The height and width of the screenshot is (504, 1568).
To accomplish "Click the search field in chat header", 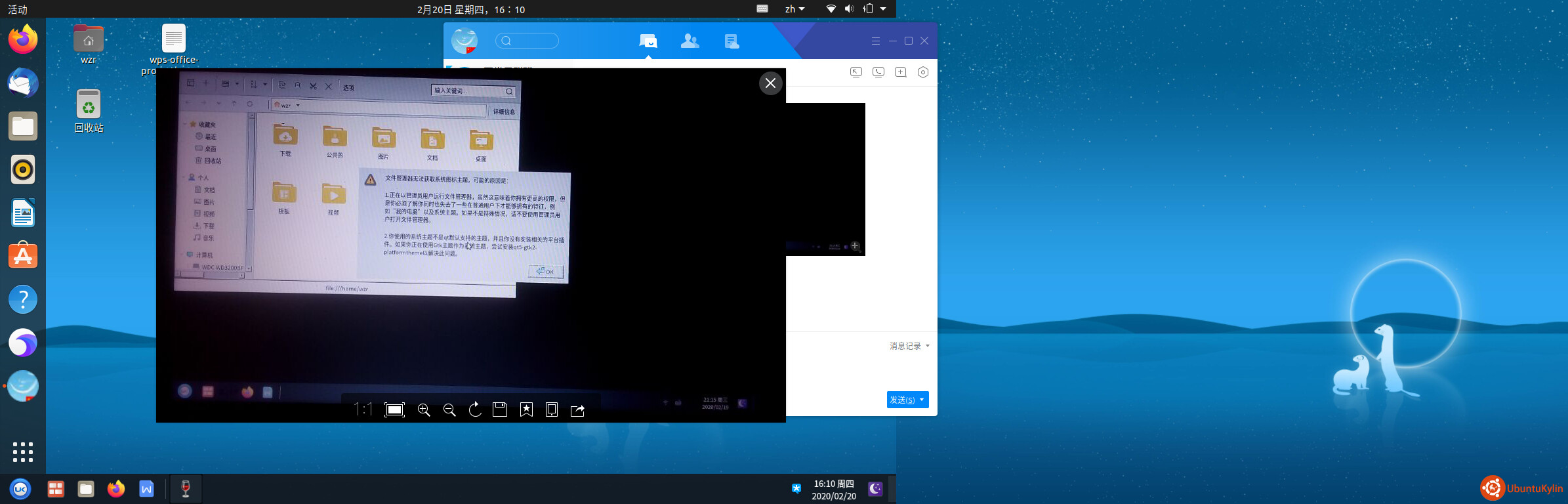I will click(x=527, y=41).
